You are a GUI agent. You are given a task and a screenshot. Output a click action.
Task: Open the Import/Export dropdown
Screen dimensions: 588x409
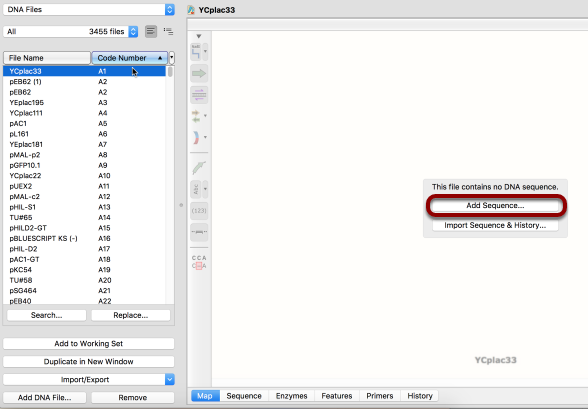[89, 379]
